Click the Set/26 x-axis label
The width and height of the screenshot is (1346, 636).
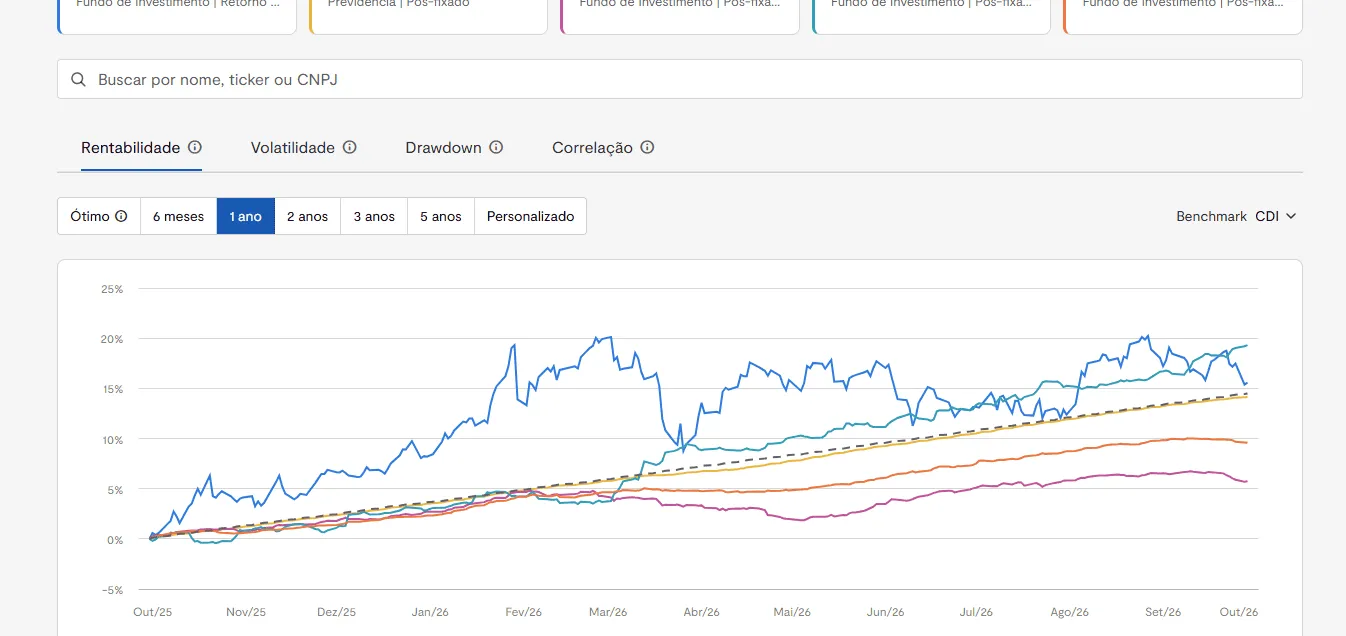1163,612
